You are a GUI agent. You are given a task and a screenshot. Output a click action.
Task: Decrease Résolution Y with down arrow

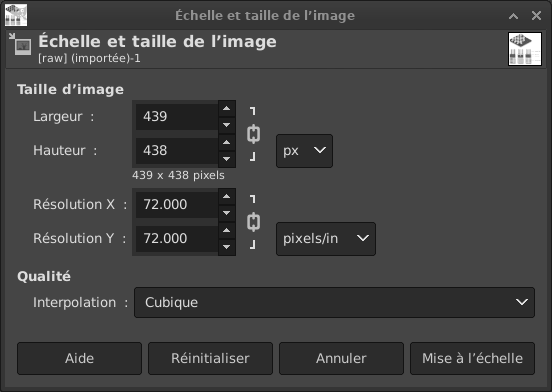[227, 247]
